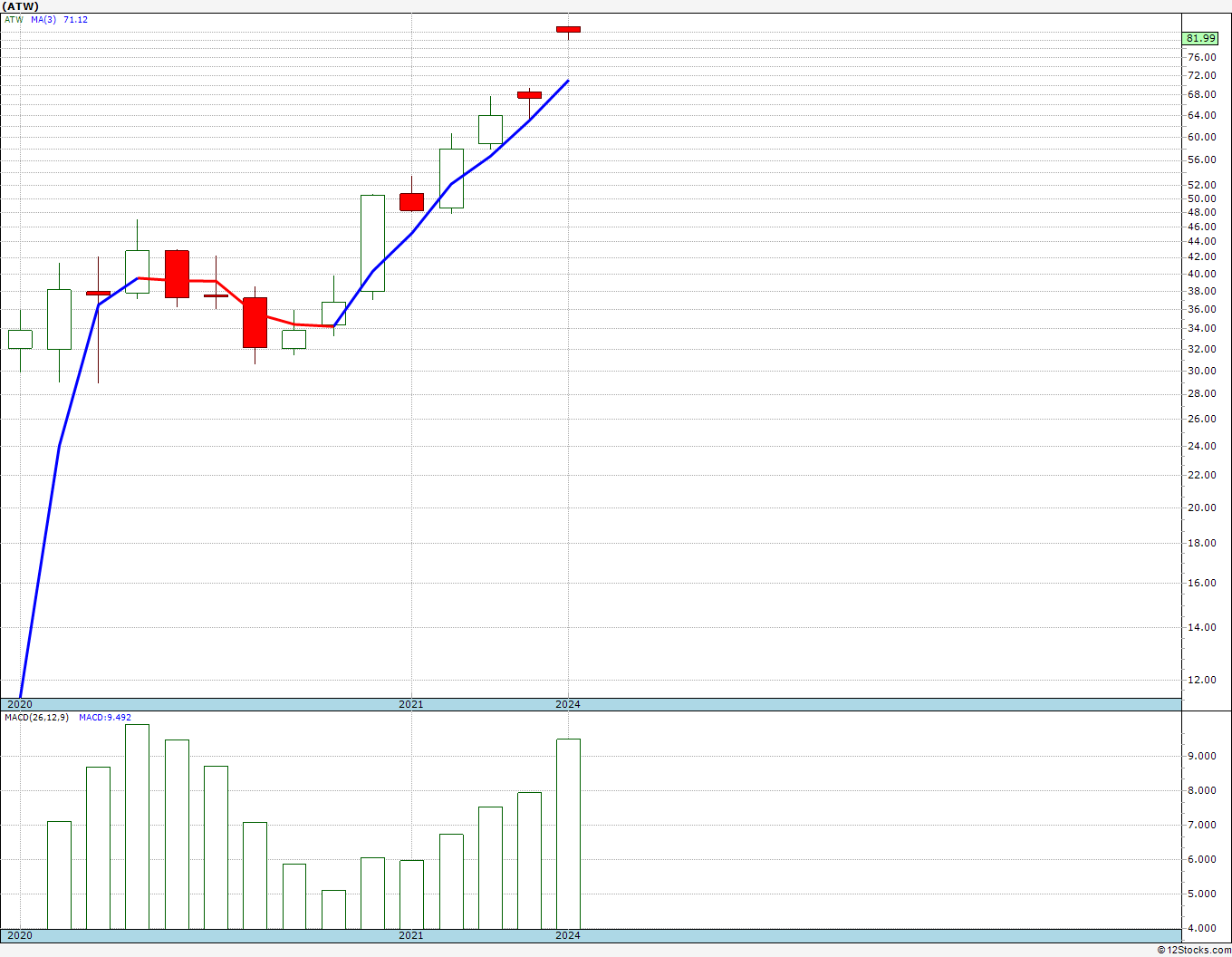The image size is (1232, 957).
Task: Click the MACD histogram bar above 2024
Action: (x=568, y=834)
